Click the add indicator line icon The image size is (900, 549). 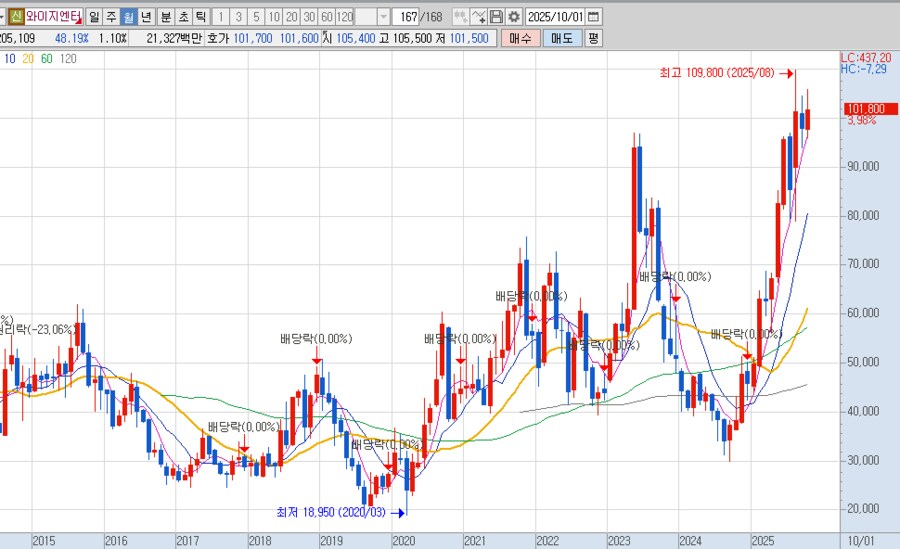[478, 17]
